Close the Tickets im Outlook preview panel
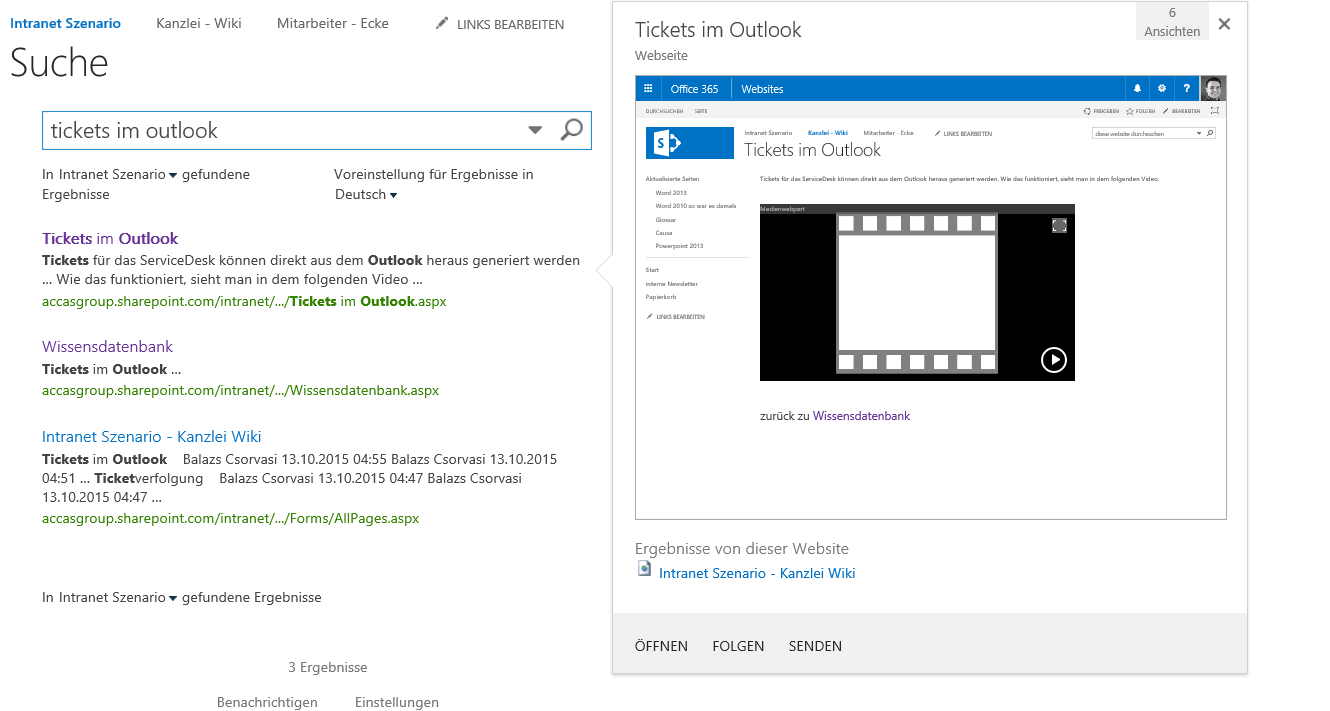The width and height of the screenshot is (1330, 711). pos(1224,24)
